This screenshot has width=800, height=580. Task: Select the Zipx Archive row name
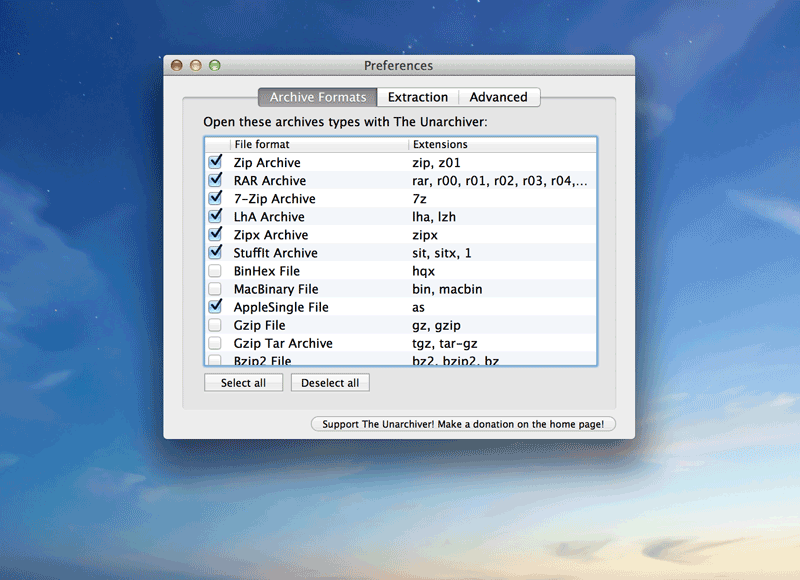(x=271, y=235)
